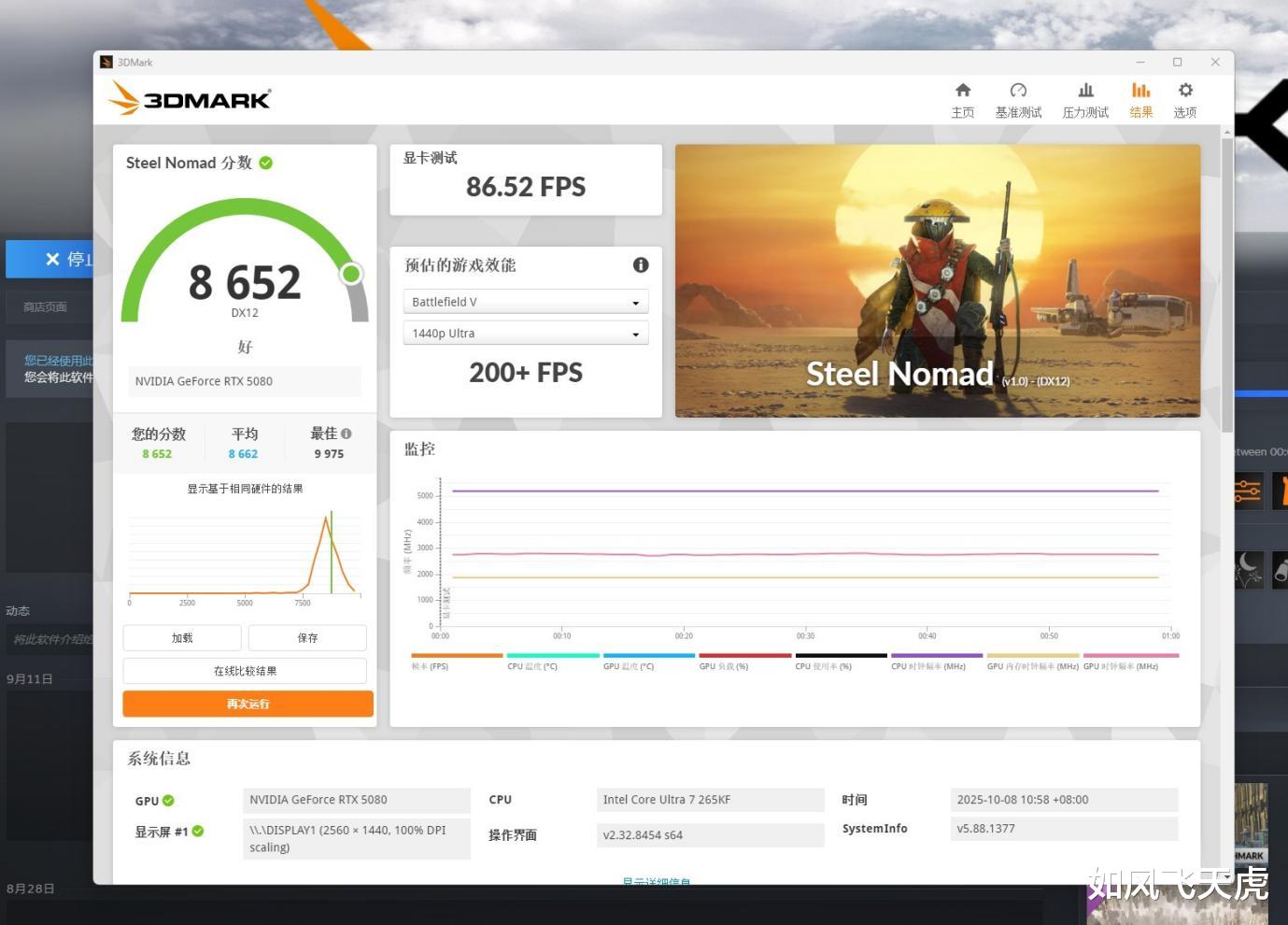1288x925 pixels.
Task: Click the v2.32.8454 s64 interface version
Action: [x=710, y=835]
